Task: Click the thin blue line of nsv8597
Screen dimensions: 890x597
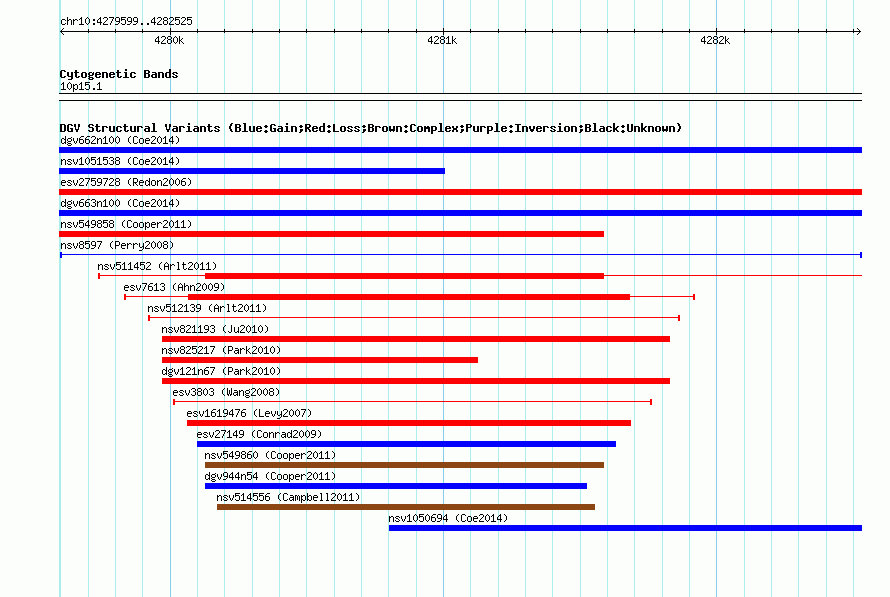Action: [460, 255]
